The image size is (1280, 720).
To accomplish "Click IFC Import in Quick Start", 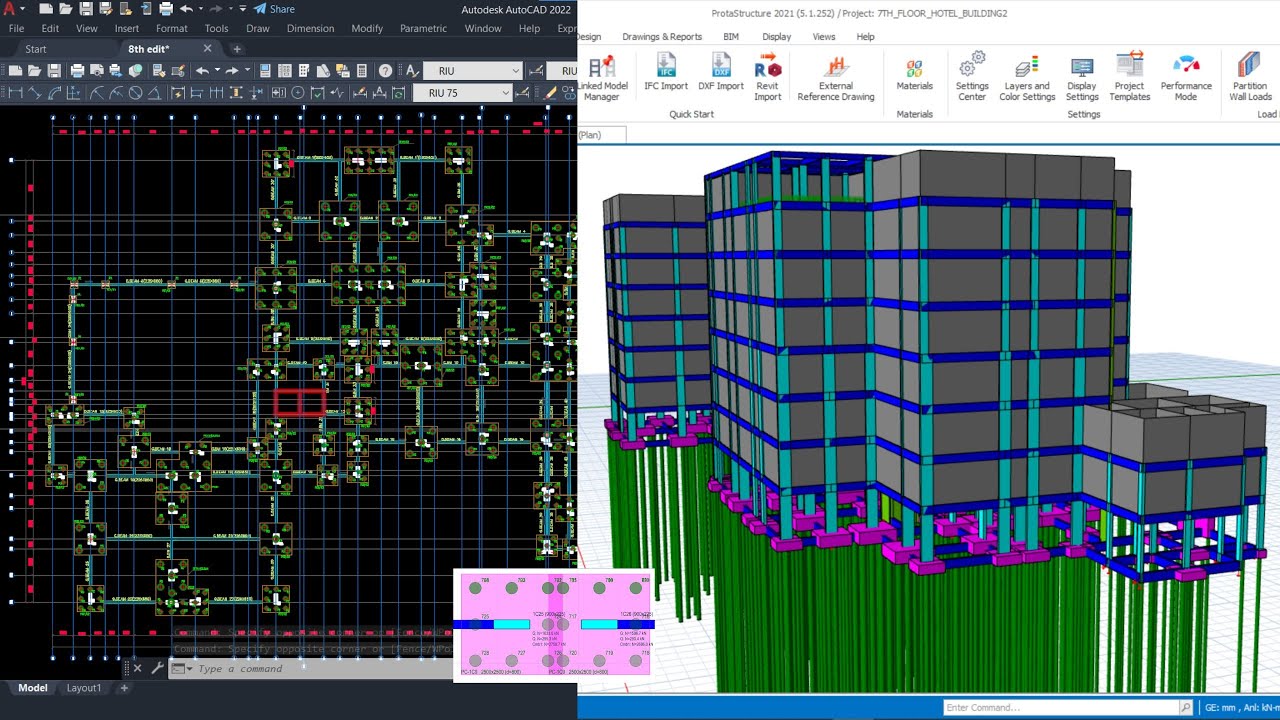I will coord(666,74).
